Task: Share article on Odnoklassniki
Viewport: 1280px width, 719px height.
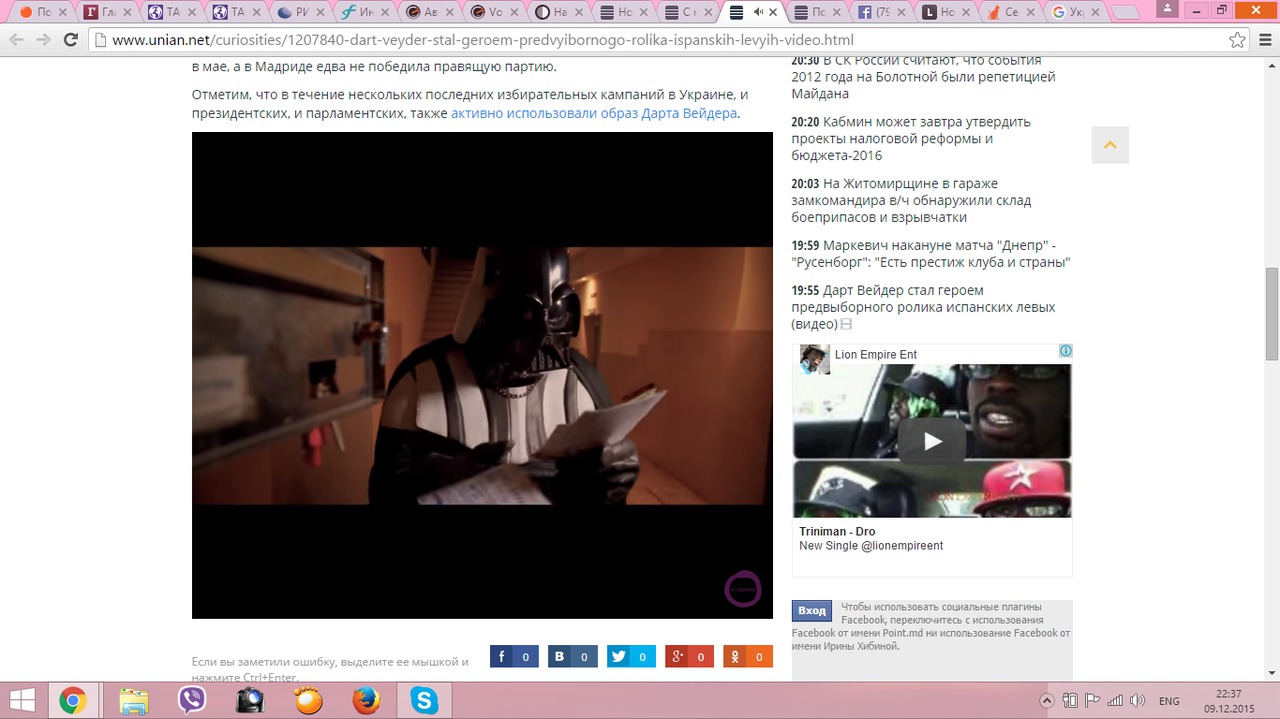Action: click(748, 657)
